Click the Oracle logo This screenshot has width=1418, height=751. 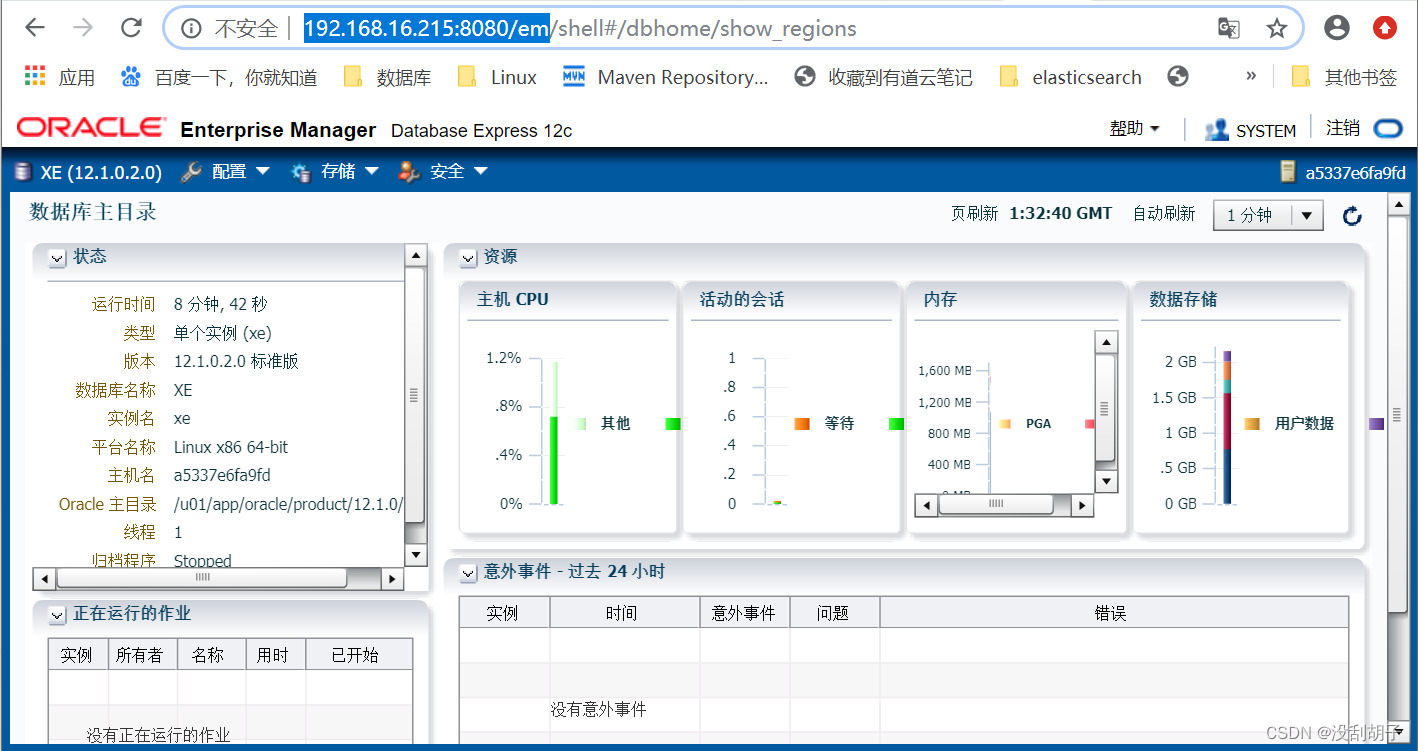click(91, 128)
